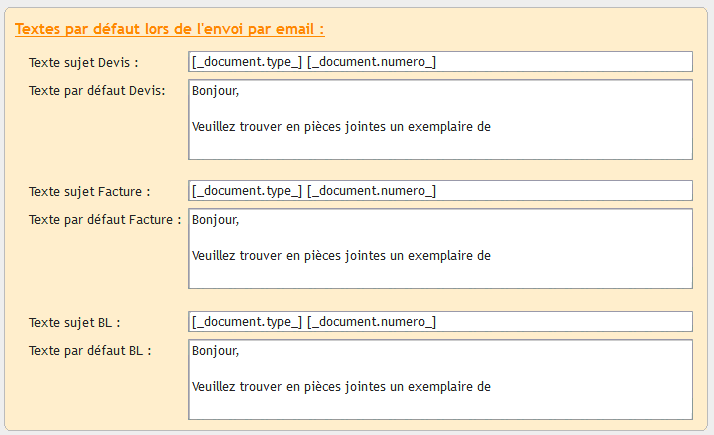Screen dimensions: 714x435
Task: Select the 'Texte sujet Facture :' label
Action: click(x=90, y=191)
